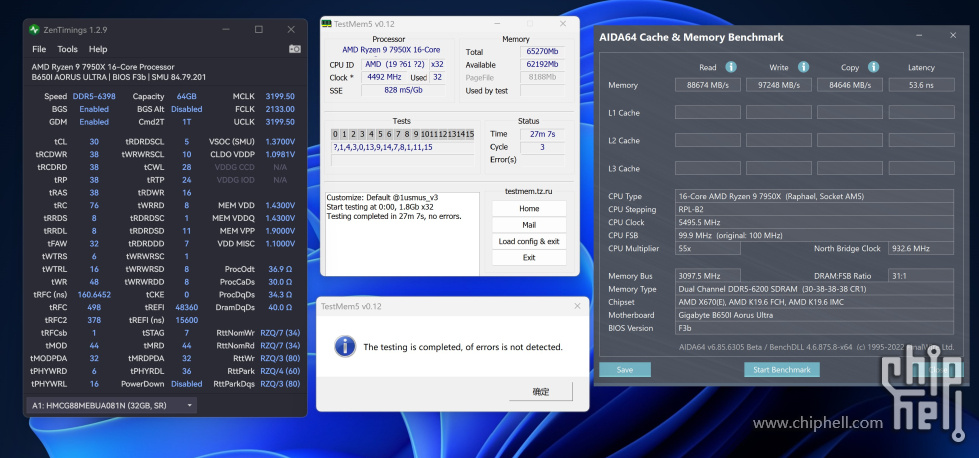Click Load config & exit button
This screenshot has height=458, width=979.
[529, 241]
